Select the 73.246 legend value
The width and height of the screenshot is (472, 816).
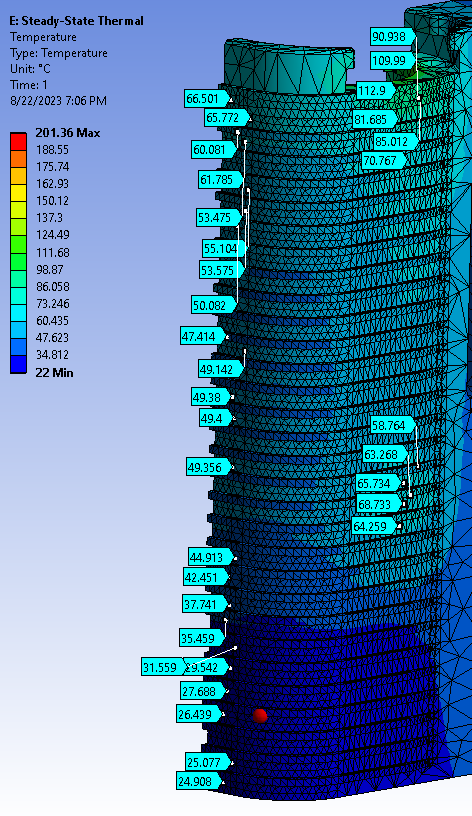(x=52, y=303)
